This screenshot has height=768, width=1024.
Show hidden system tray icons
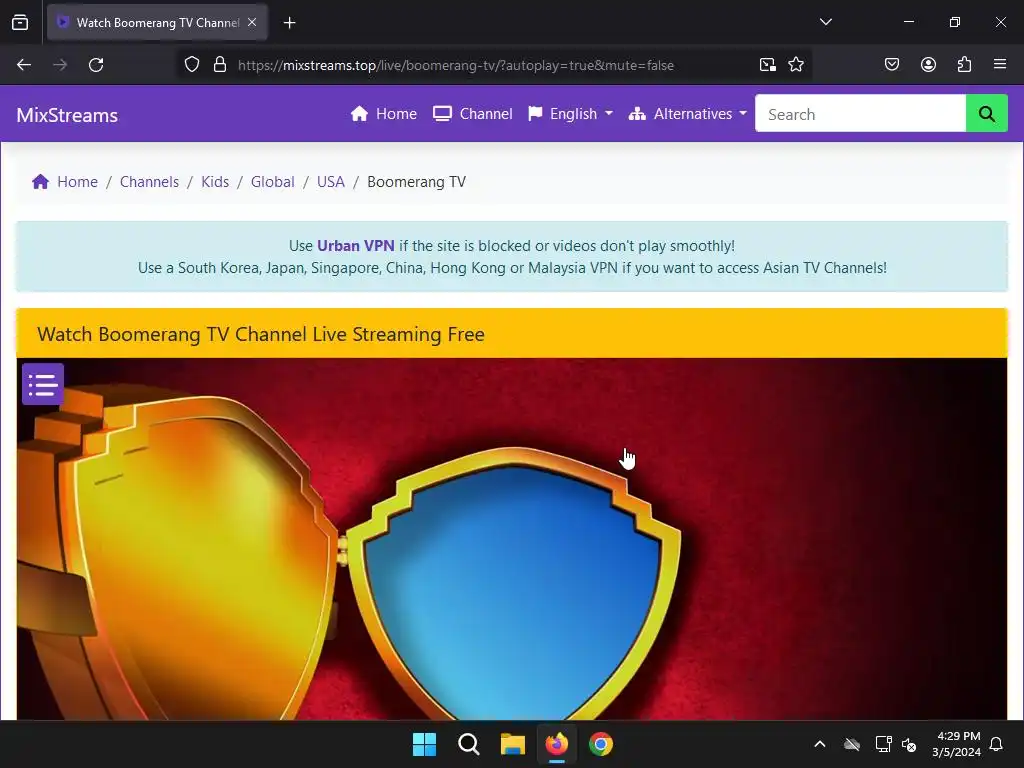[820, 744]
